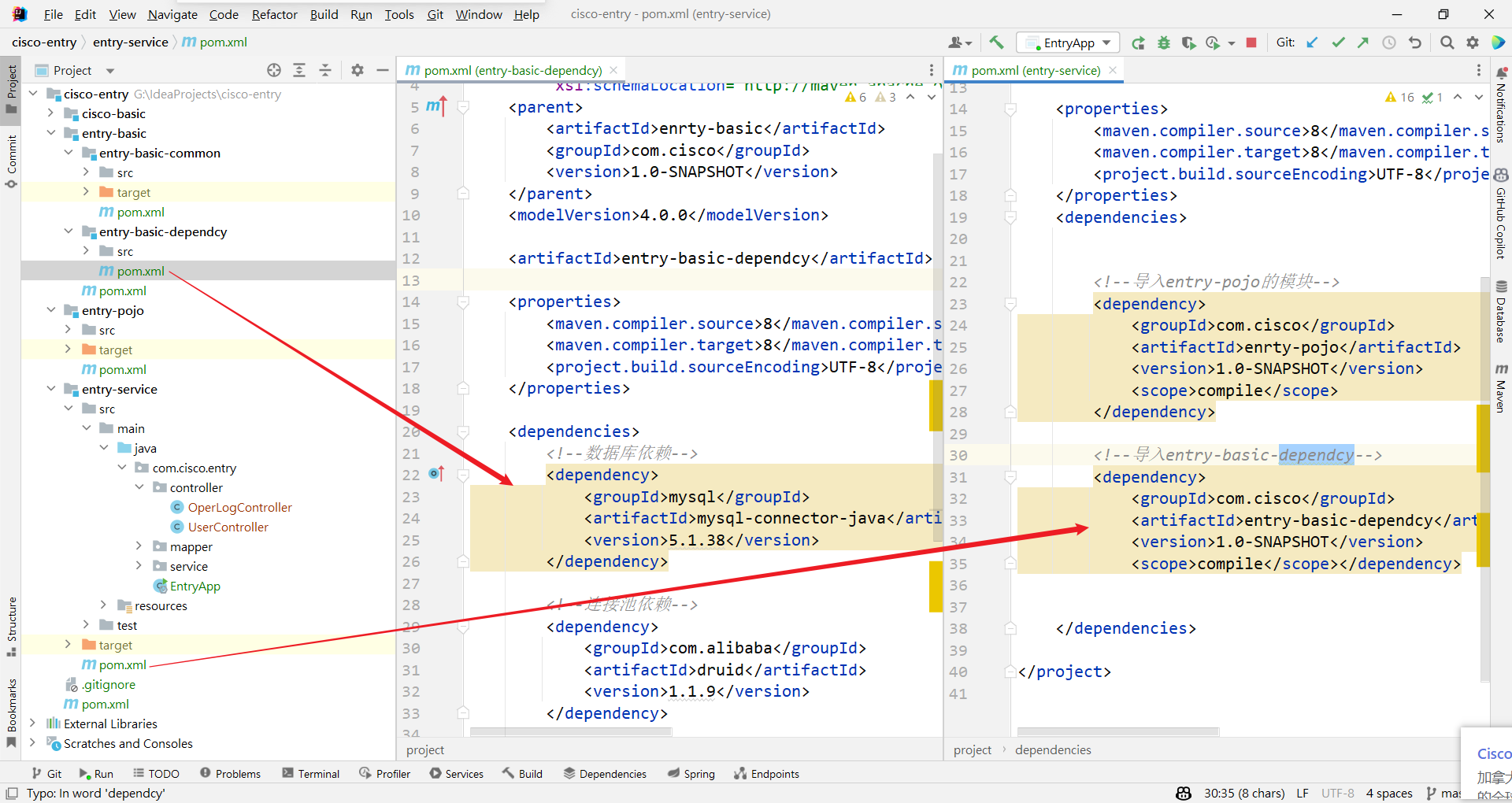Switch to pom.xml (entry-basic-dependcy) tab
The image size is (1512, 803).
coord(512,70)
